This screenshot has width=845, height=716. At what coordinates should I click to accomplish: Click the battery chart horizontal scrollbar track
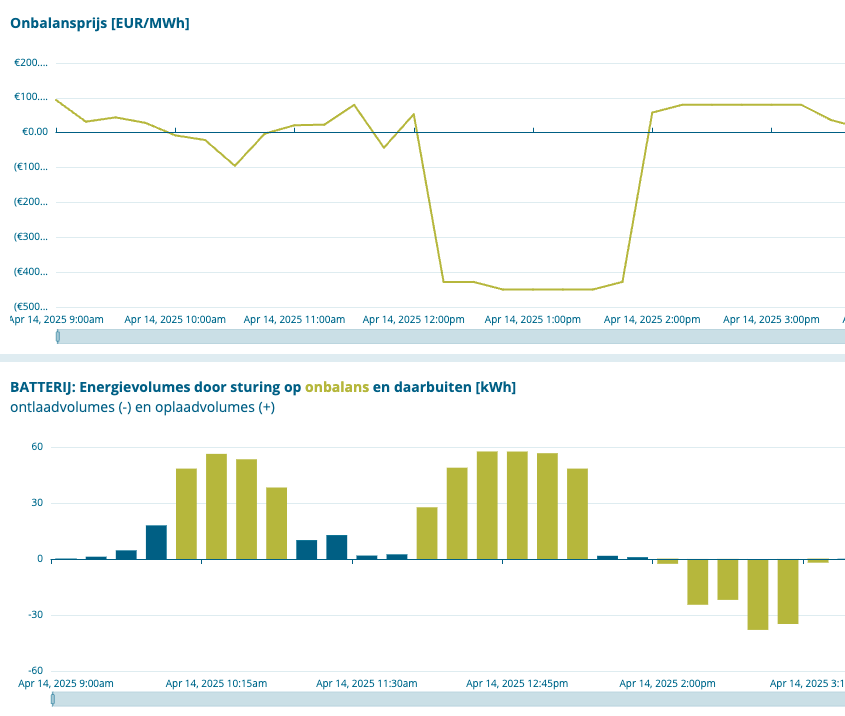450,699
